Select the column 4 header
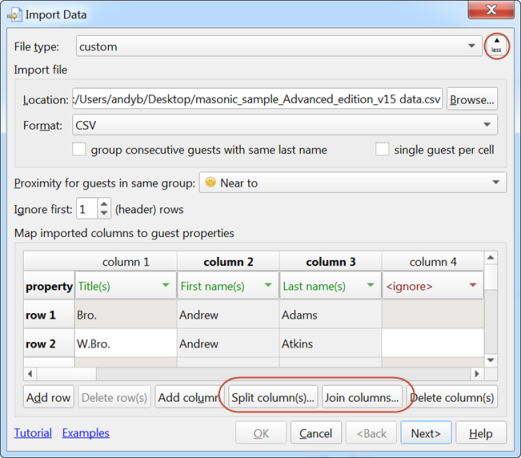 [x=433, y=261]
